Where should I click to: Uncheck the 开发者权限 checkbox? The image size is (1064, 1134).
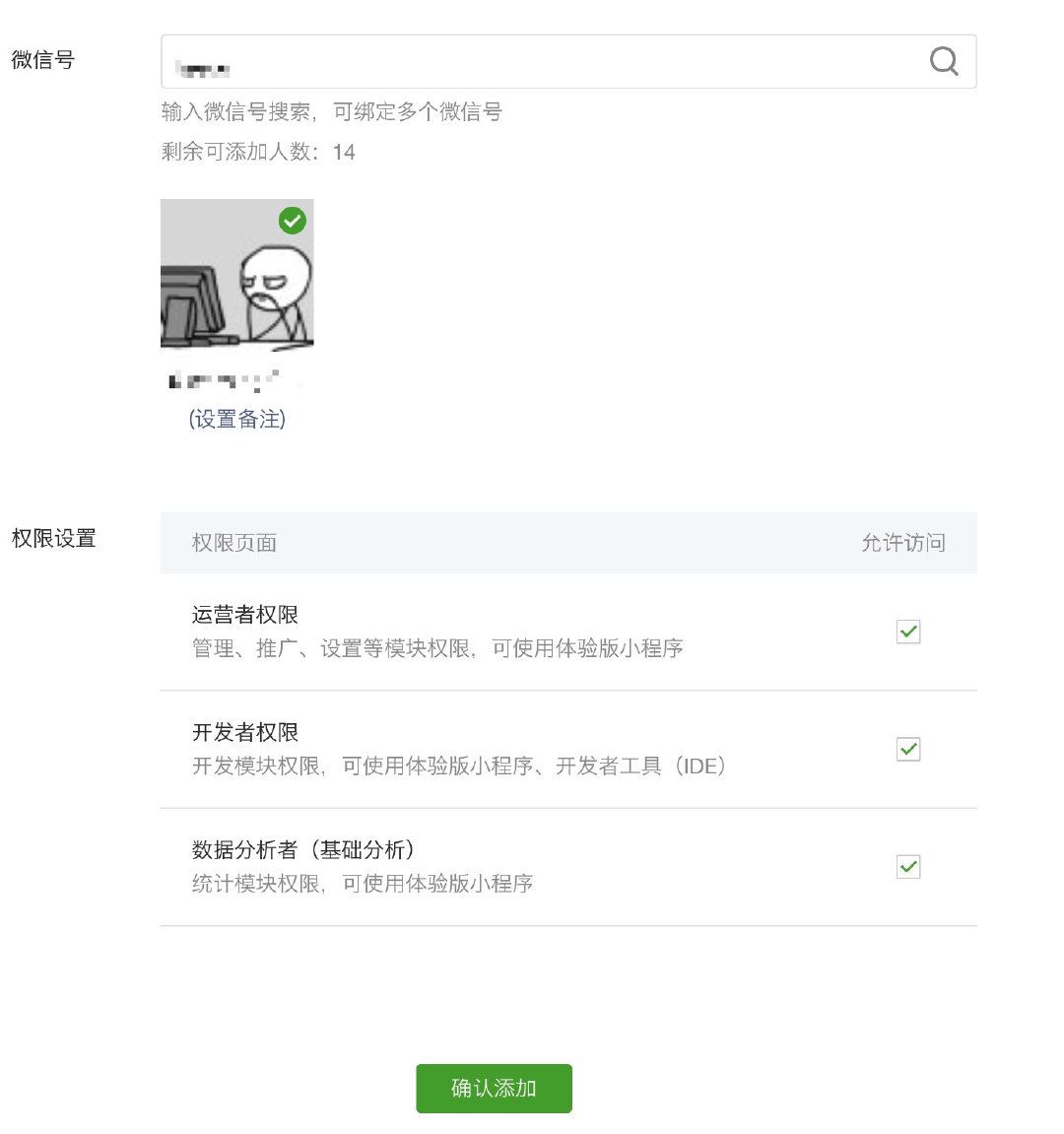coord(908,750)
